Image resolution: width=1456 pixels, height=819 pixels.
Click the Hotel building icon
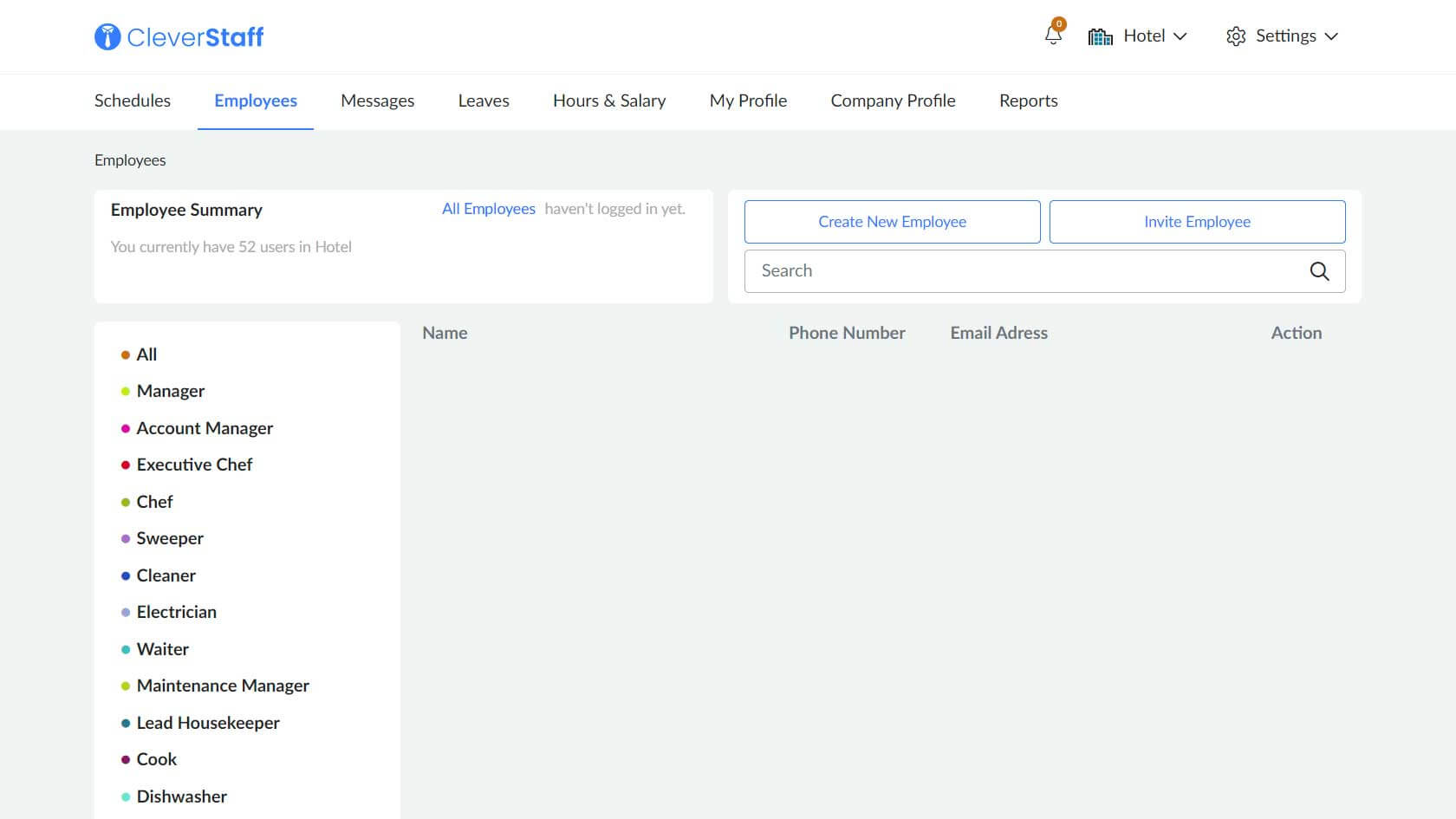pyautogui.click(x=1100, y=36)
